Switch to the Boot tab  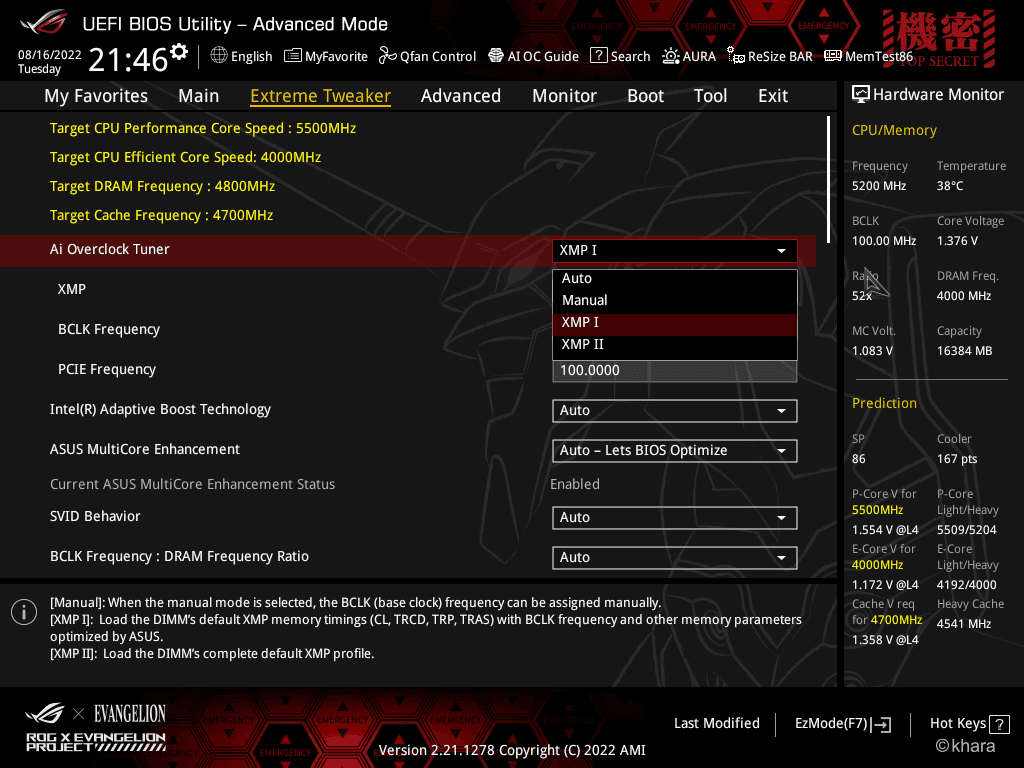(x=645, y=96)
